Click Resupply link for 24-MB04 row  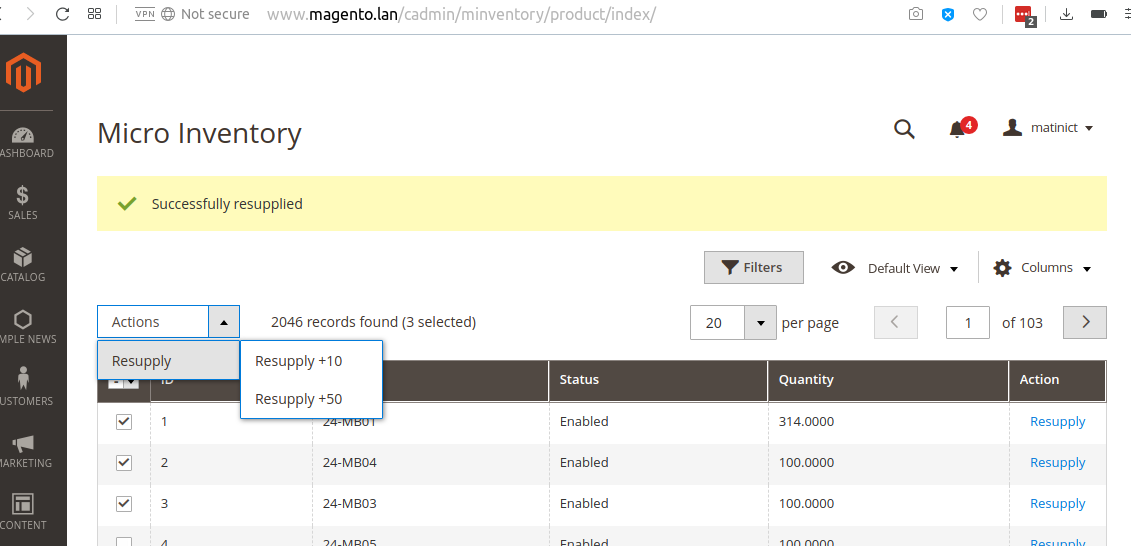[x=1057, y=463]
